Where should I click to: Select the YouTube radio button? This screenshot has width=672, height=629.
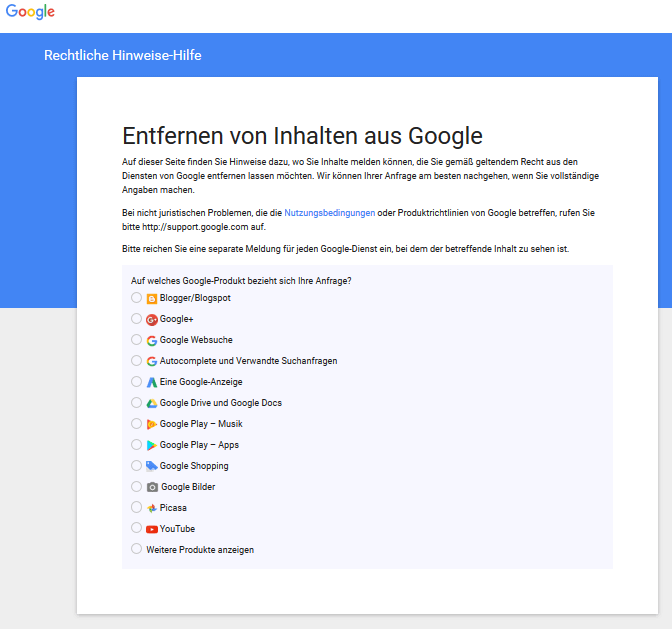(136, 527)
